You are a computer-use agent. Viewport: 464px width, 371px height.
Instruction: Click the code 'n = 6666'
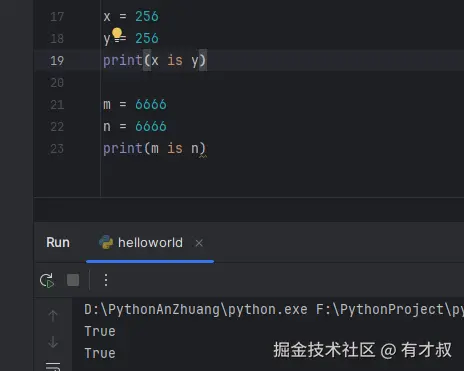point(135,127)
